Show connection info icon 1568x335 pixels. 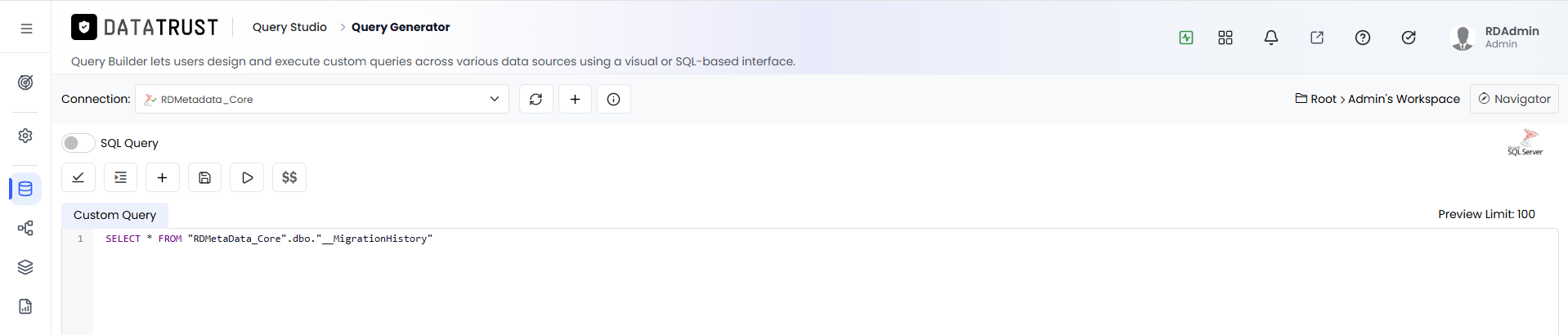coord(614,99)
